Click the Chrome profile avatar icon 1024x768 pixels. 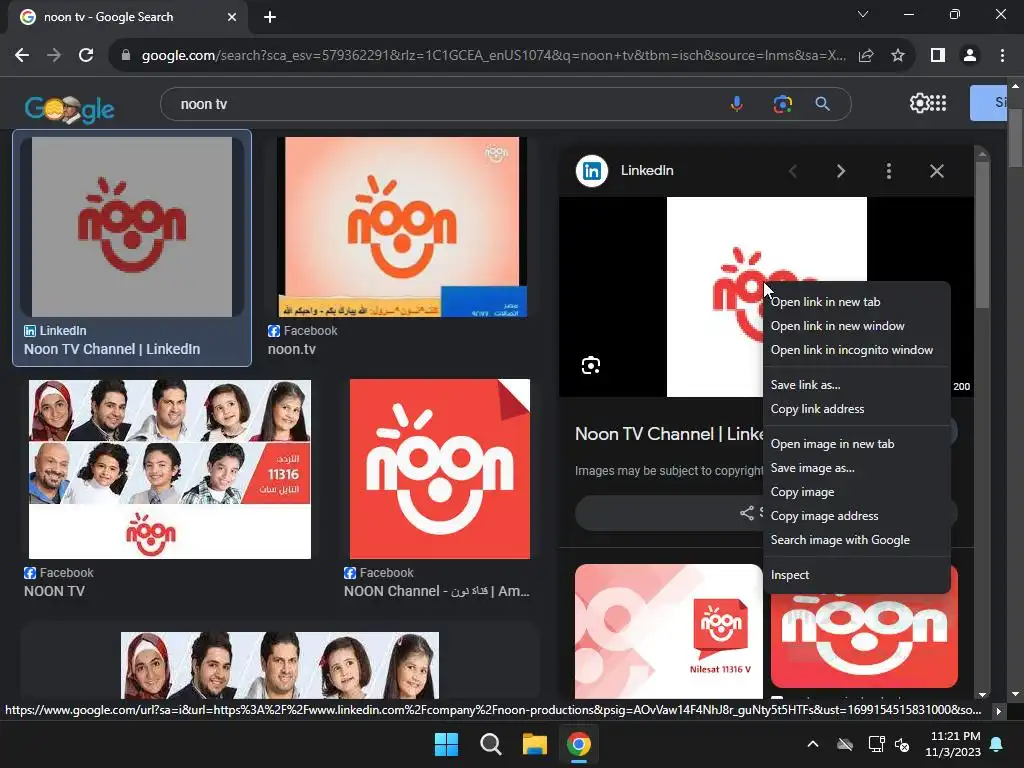tap(970, 56)
